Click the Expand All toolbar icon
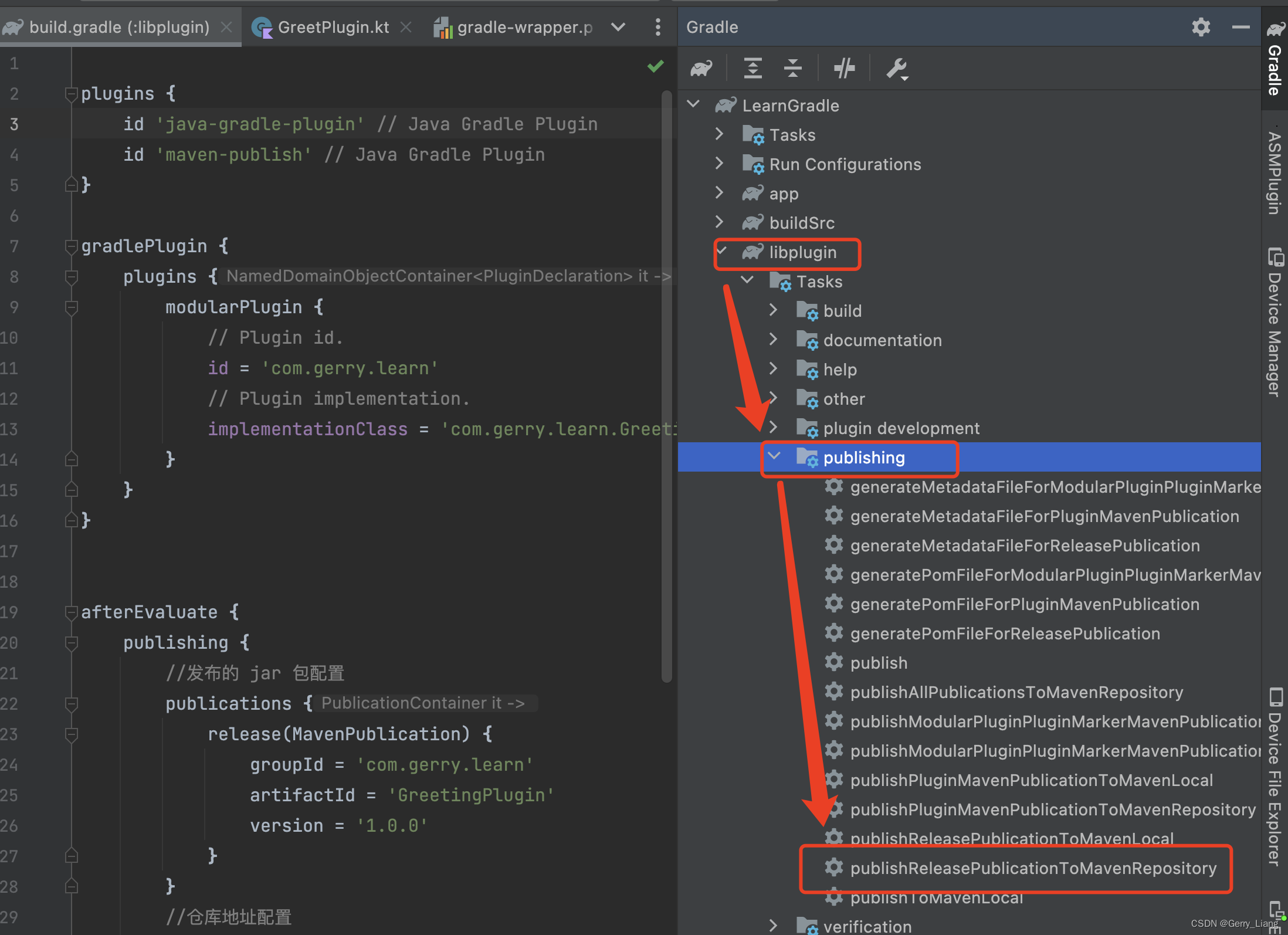1288x935 pixels. tap(753, 69)
